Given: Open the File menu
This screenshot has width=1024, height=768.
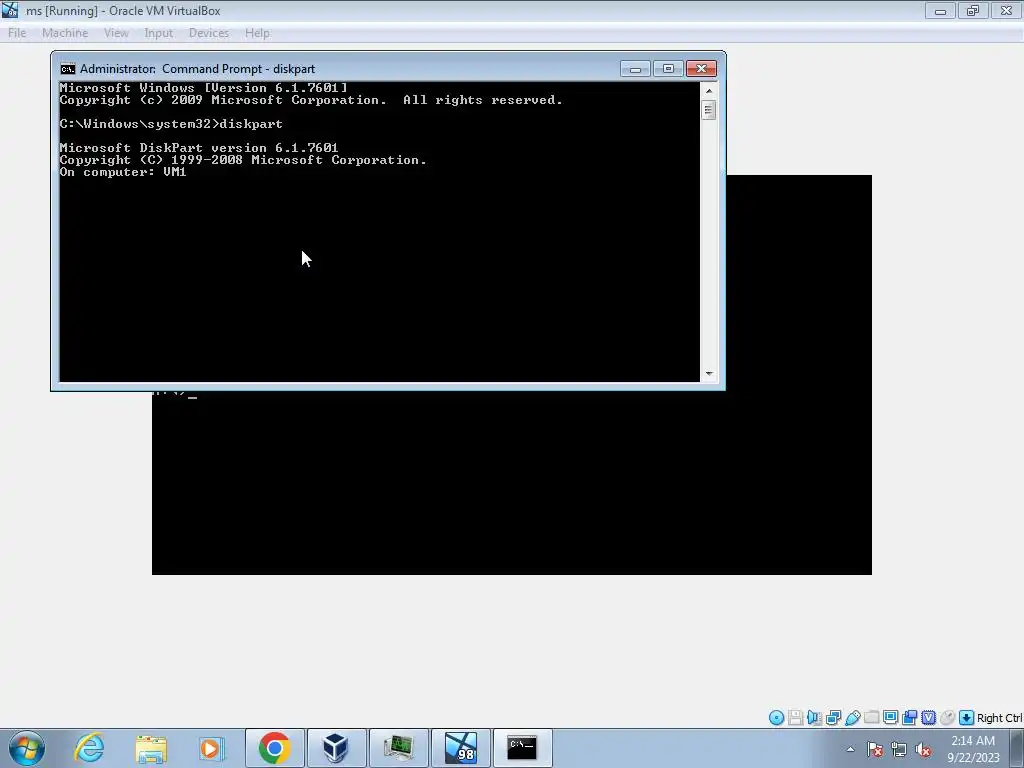Looking at the screenshot, I should click(x=17, y=33).
